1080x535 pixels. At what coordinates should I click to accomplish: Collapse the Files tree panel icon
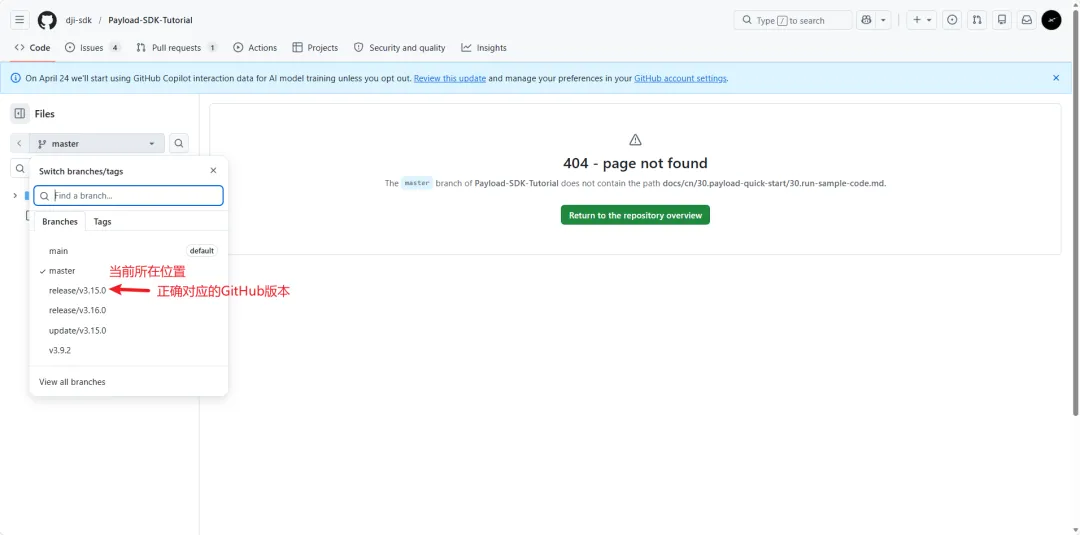(19, 114)
